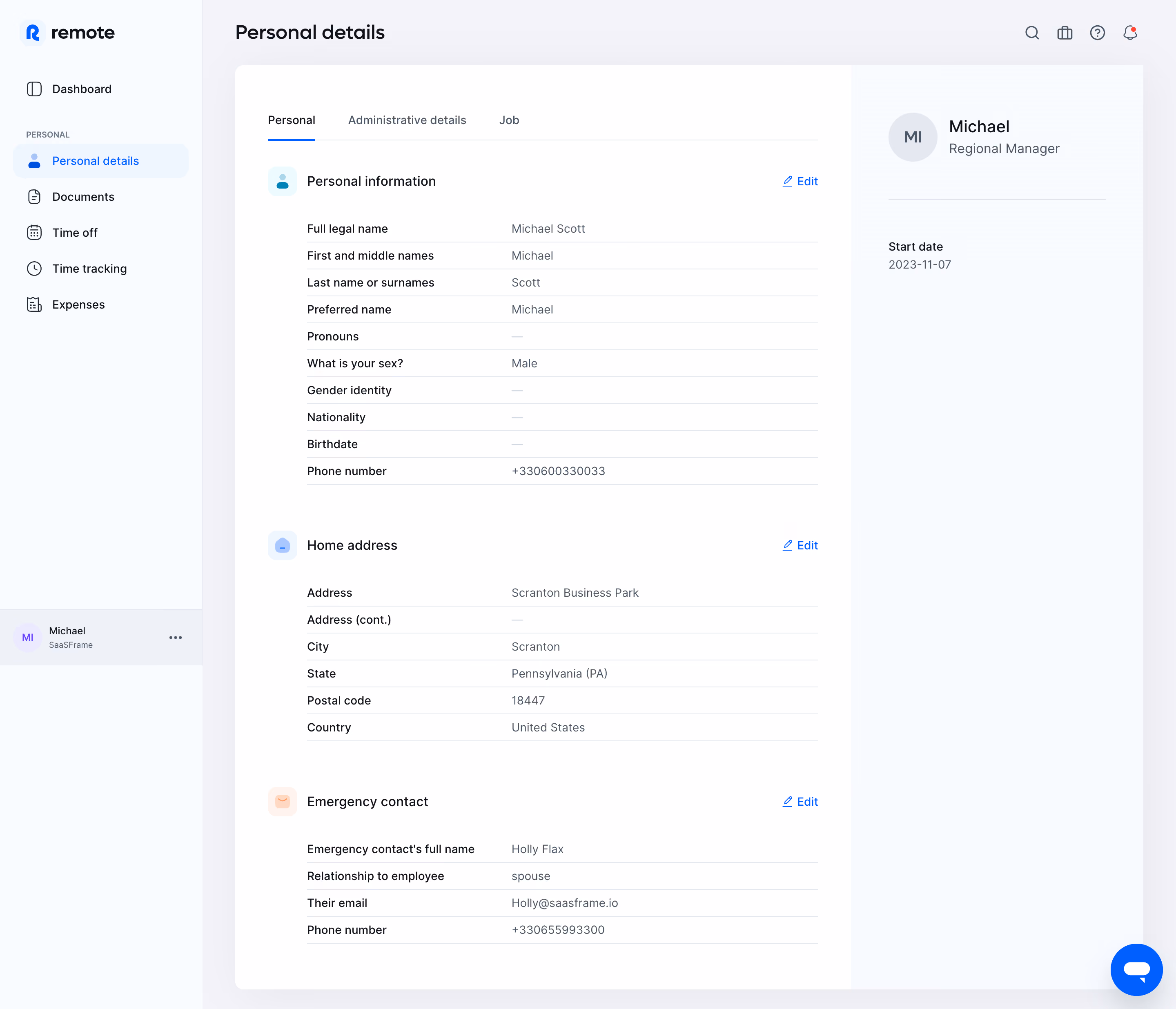The width and height of the screenshot is (1176, 1009).
Task: Click the postal code 18447
Action: coord(528,700)
